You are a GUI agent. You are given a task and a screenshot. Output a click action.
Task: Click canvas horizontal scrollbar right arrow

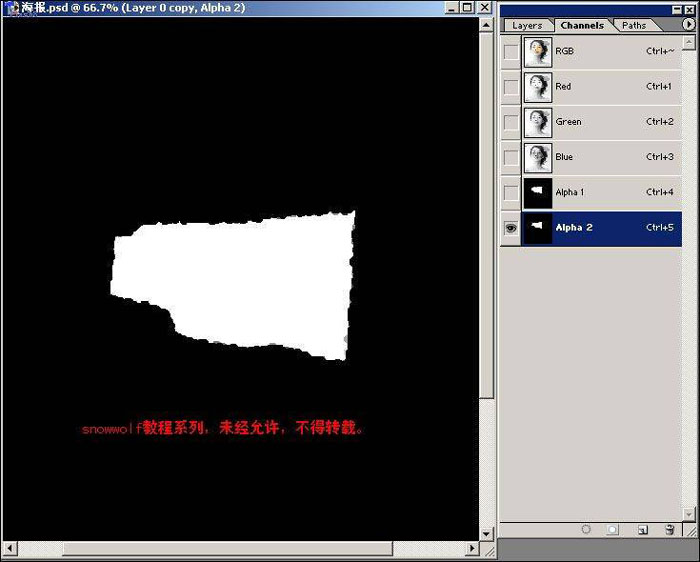click(x=472, y=549)
